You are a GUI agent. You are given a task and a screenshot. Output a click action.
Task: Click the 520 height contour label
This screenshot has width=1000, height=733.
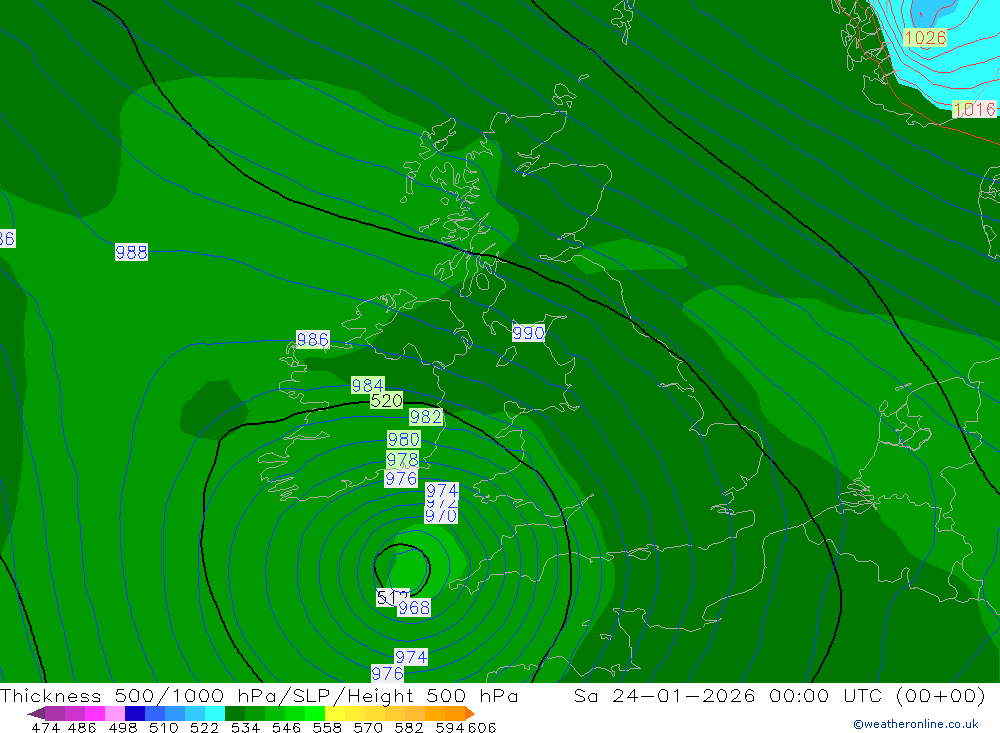[x=386, y=401]
